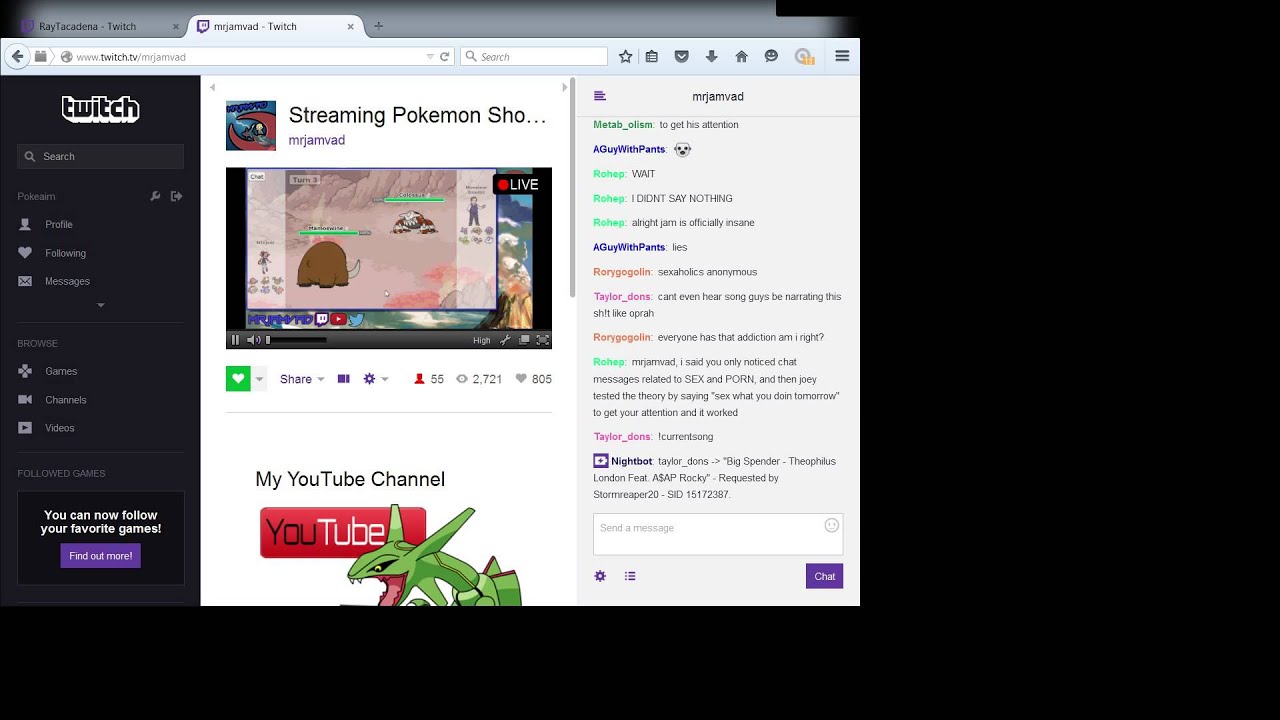Collapse the left sidebar arrow
The image size is (1280, 720).
pyautogui.click(x=212, y=88)
